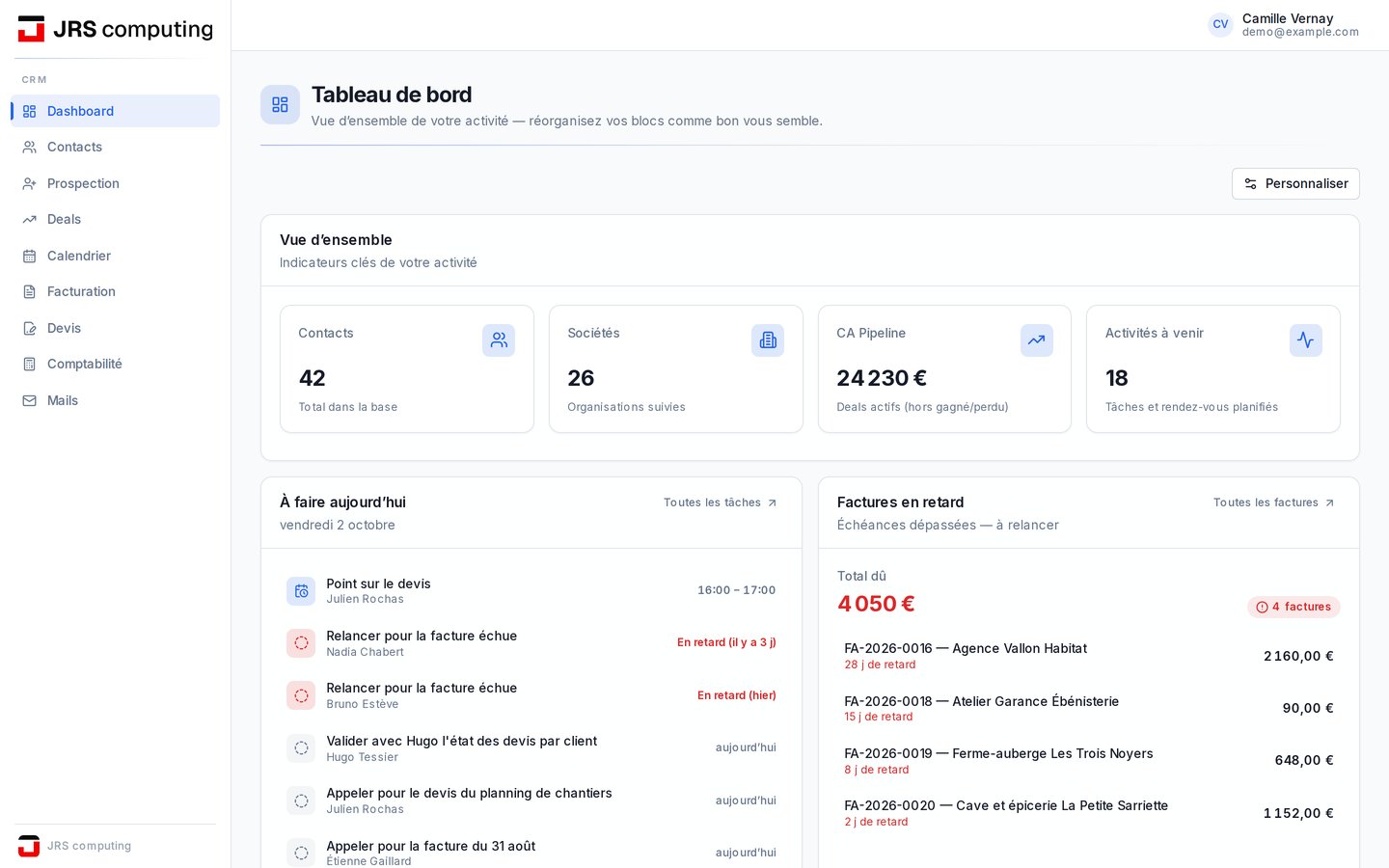Check off Appeler pour la facture du 31 août
Viewport: 1389px width, 868px height.
301,853
